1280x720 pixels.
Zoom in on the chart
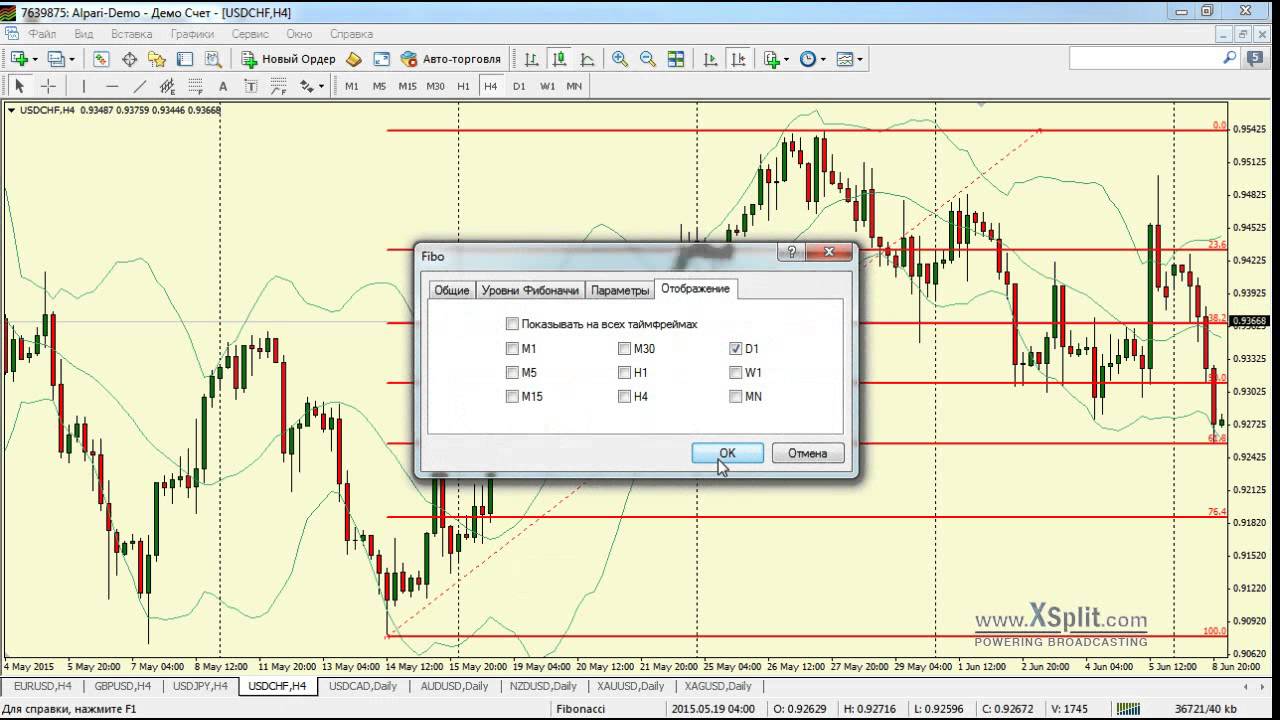tap(620, 59)
